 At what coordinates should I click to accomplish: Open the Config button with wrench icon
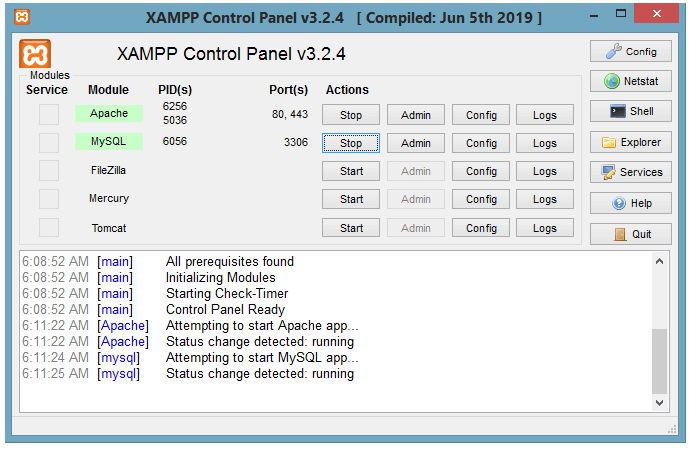(x=631, y=51)
